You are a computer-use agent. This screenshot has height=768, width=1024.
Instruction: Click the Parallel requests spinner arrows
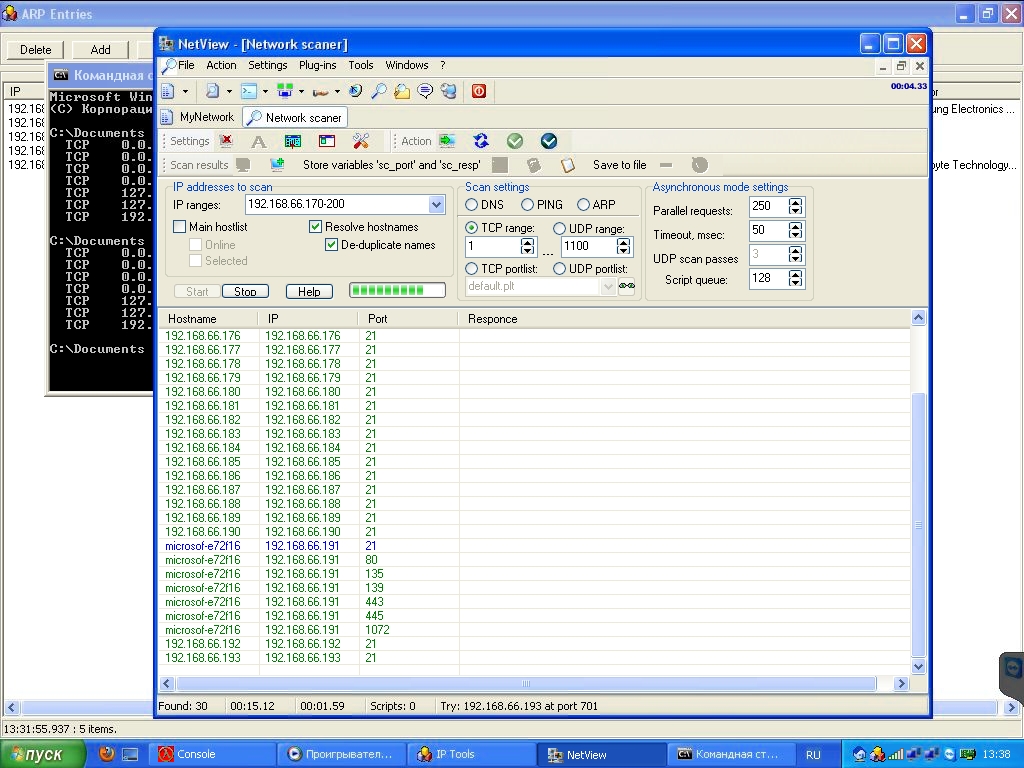[x=795, y=206]
